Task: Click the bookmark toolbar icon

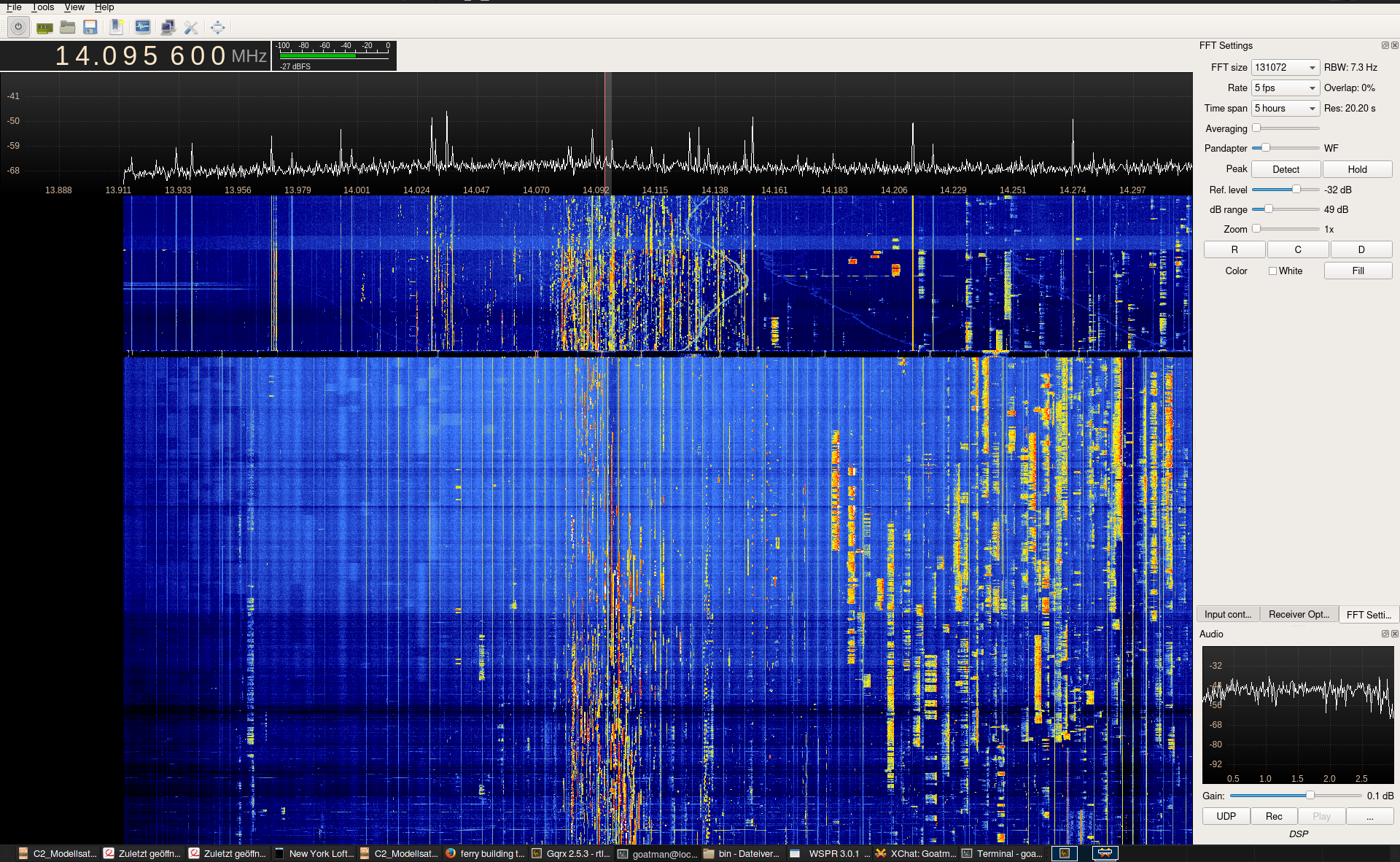Action: (116, 28)
